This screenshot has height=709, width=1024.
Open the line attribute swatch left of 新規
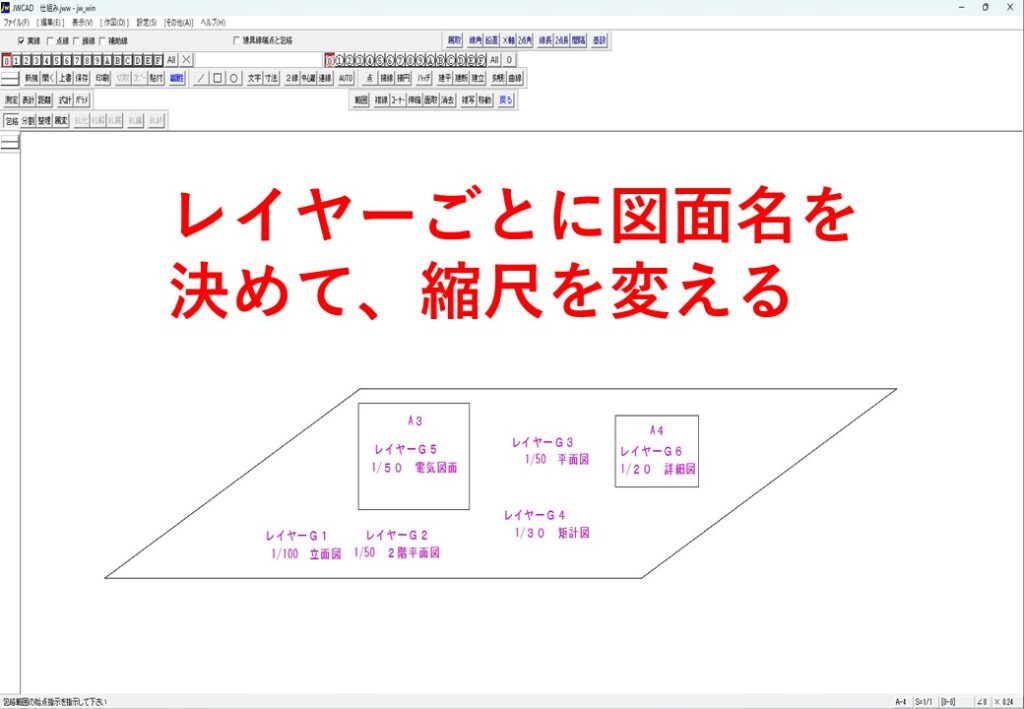click(10, 77)
